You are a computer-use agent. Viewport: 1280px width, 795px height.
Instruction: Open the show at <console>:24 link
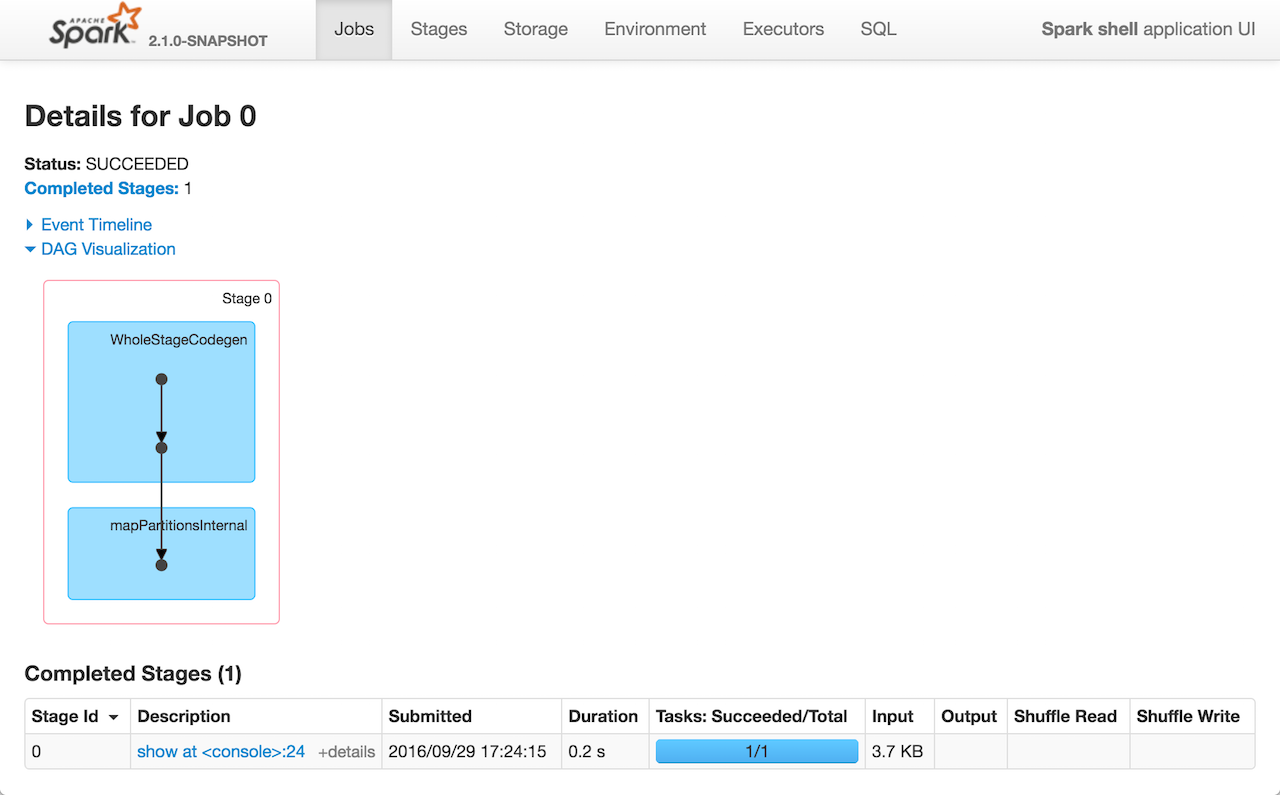221,752
